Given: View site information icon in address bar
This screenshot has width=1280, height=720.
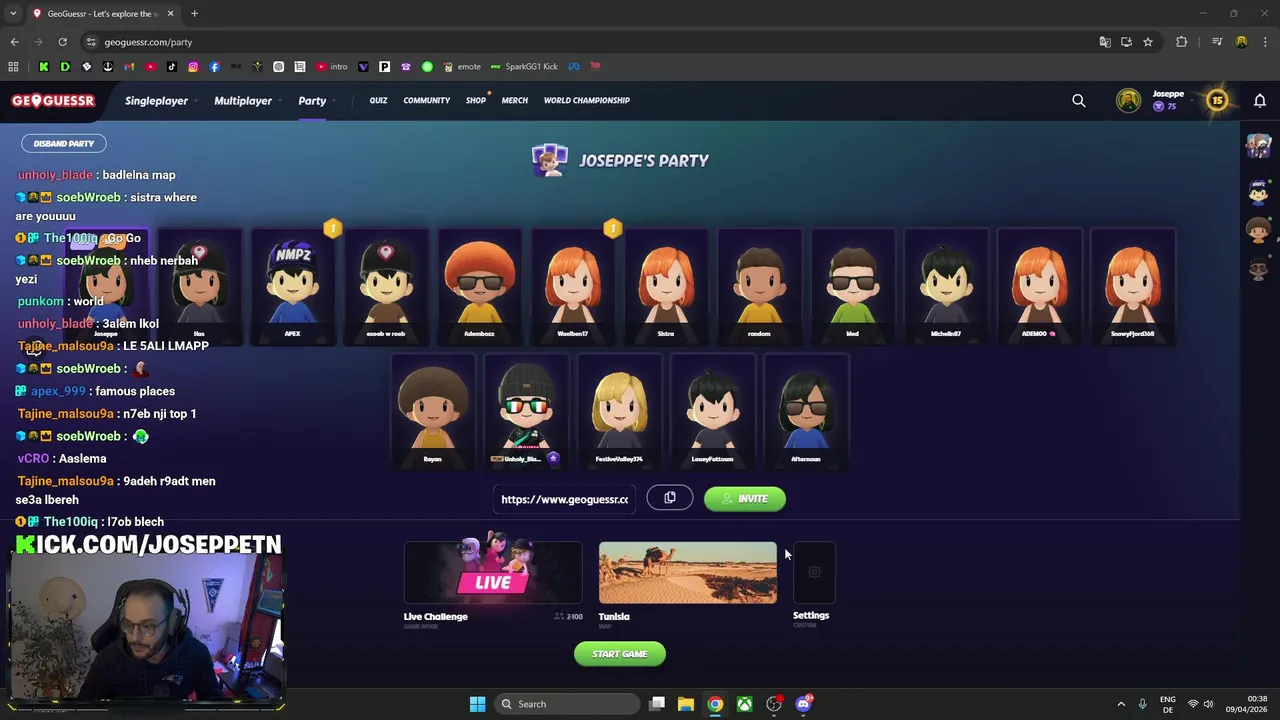Looking at the screenshot, I should coord(91,42).
